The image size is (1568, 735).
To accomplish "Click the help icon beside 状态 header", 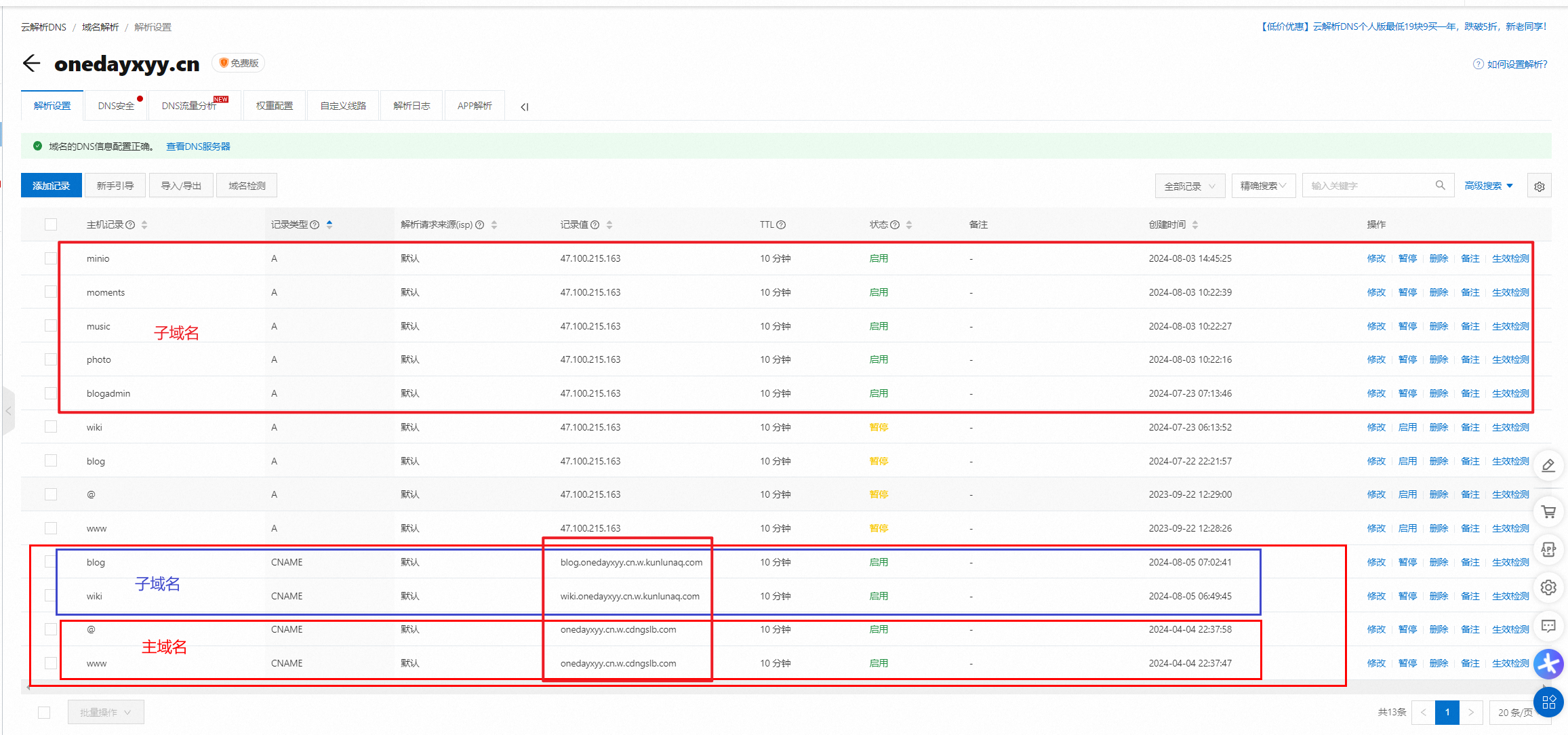I will pos(895,225).
